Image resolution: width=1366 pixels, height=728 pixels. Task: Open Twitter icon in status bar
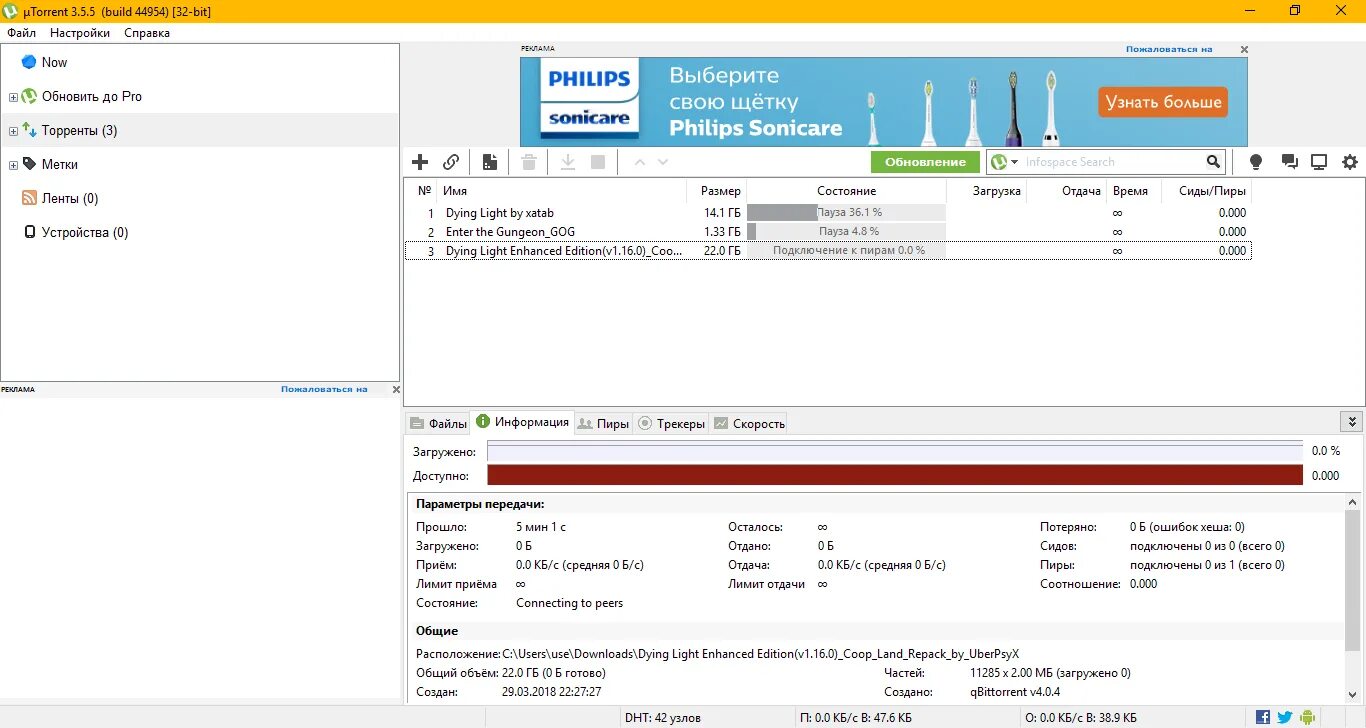coord(1285,717)
